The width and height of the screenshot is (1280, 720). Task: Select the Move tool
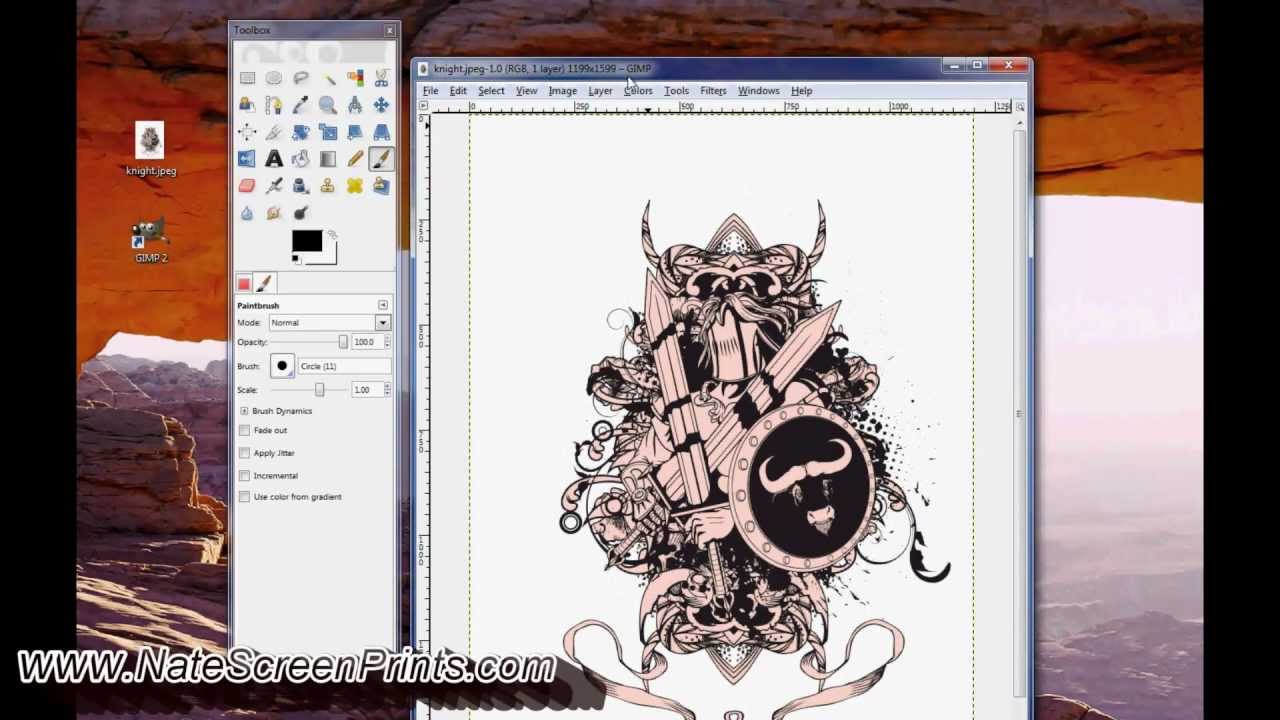381,105
